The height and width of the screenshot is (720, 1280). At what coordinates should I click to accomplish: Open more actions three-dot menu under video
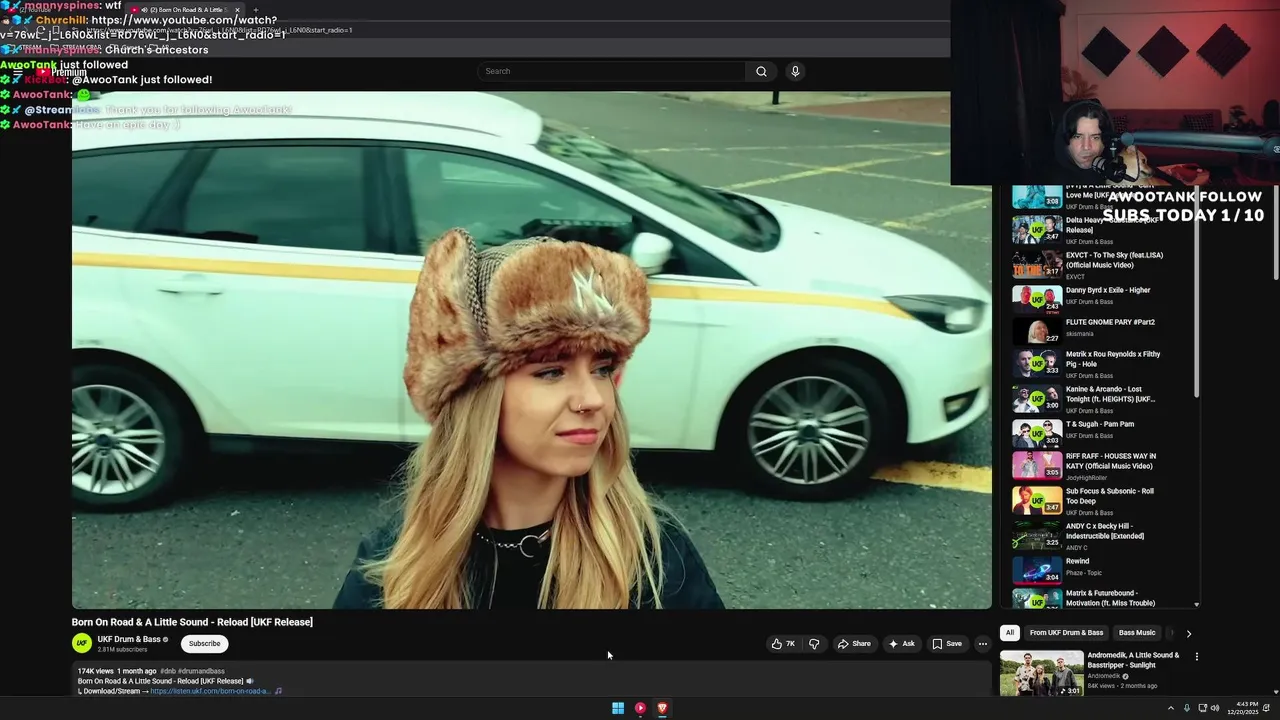click(x=983, y=644)
